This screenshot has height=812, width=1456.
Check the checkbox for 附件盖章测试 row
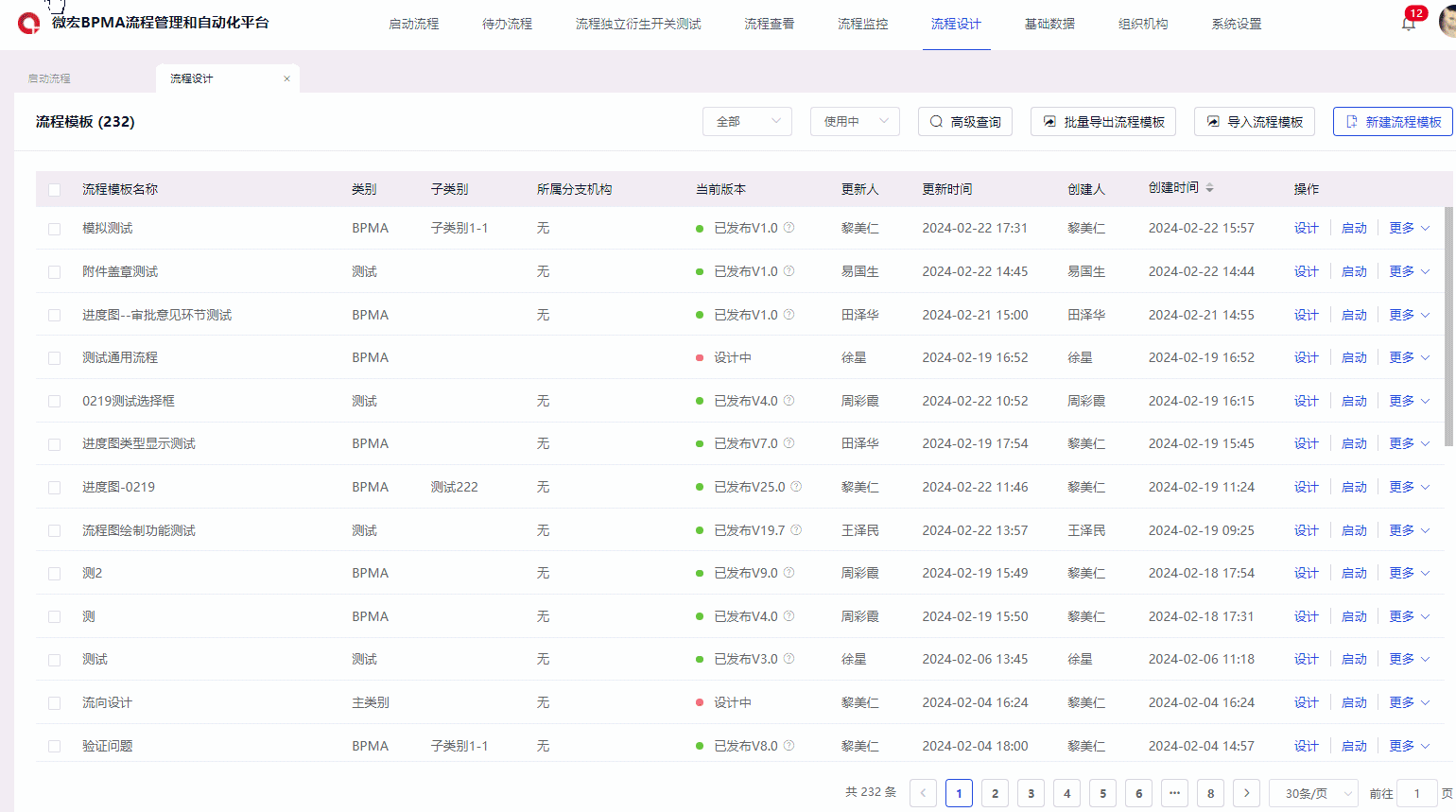(54, 271)
